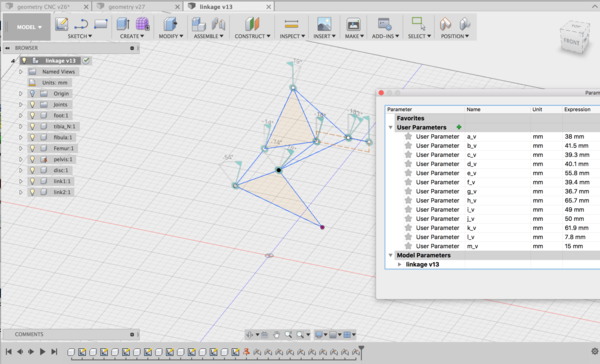The width and height of the screenshot is (600, 364).
Task: Open Comments panel options dot
Action: [x=132, y=334]
